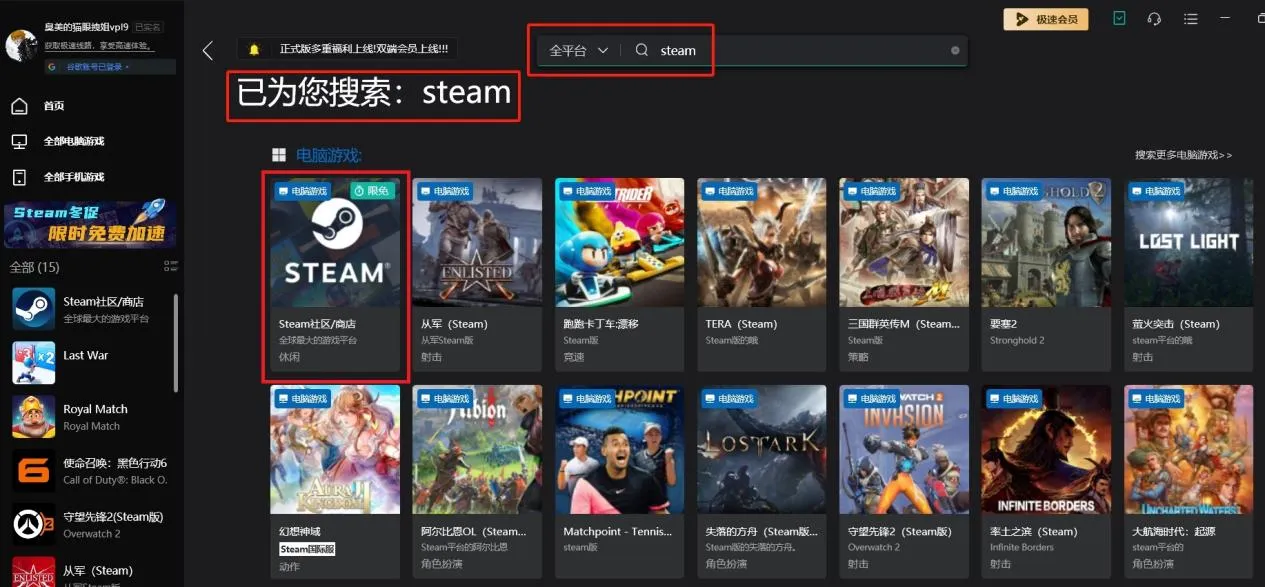1265x587 pixels.
Task: Click 搜索更多电脑游戏>> link
Action: coord(1183,155)
